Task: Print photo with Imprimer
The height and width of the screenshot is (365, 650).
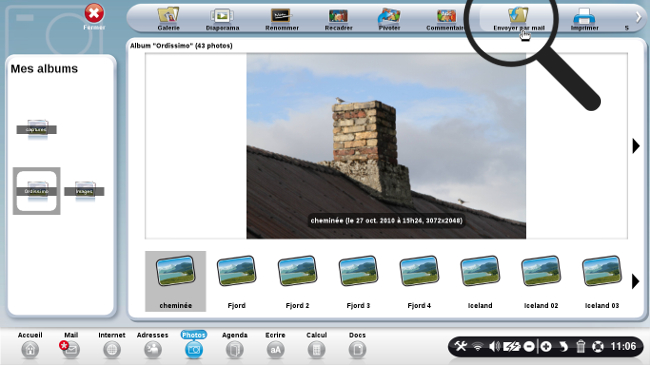Action: coord(584,19)
